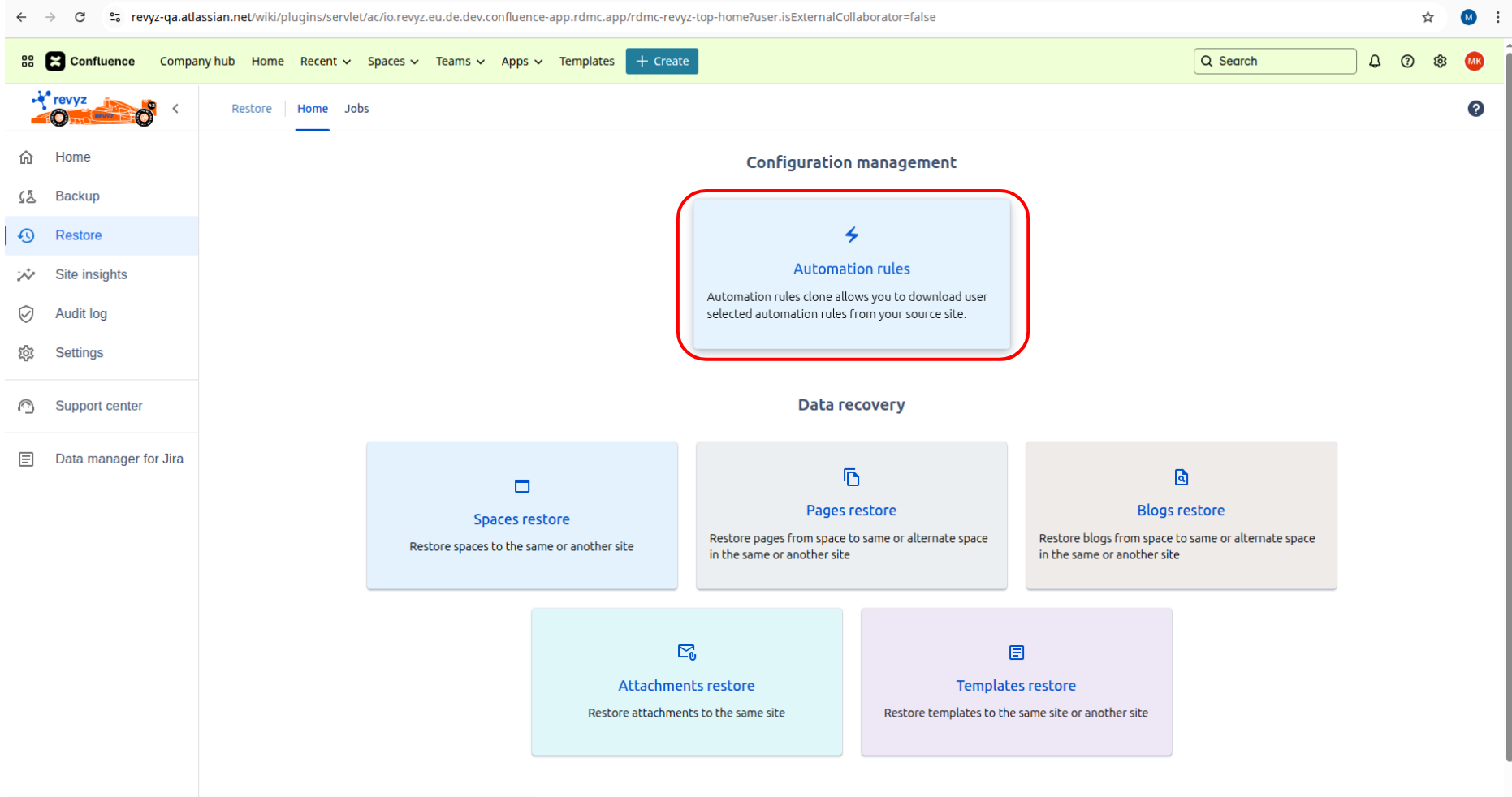Open Site insights in the sidebar
Screen dimensions: 1512x797
[x=91, y=274]
